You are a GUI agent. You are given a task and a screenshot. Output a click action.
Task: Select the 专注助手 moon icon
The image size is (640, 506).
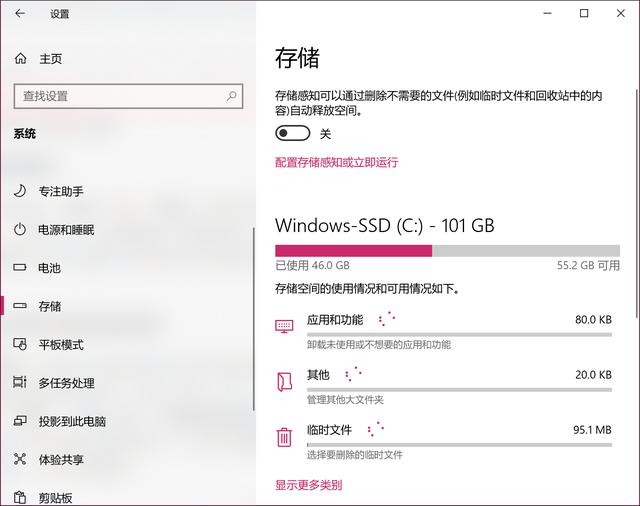(x=20, y=191)
